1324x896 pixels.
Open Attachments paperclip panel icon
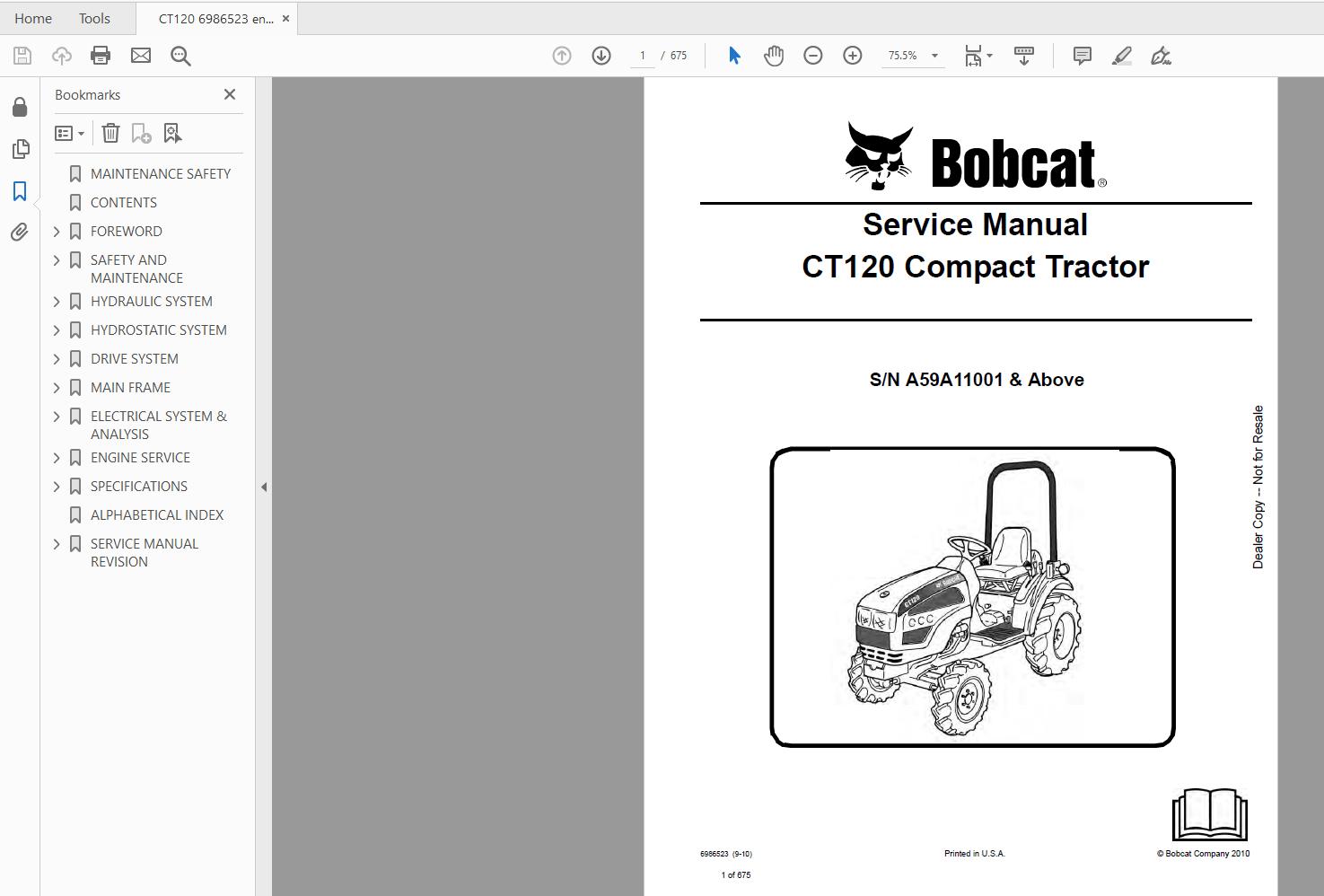pos(20,233)
